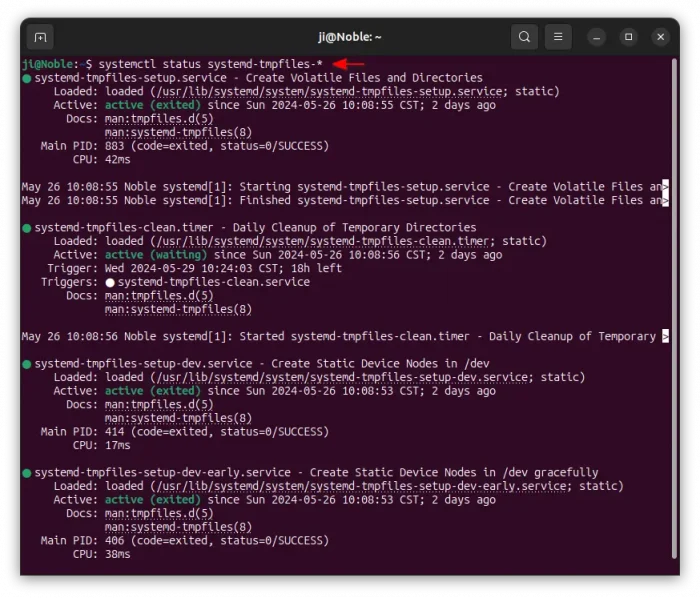Click truncation marker on 'Starting systemd-tmpfiles-setup.service' log line
The image size is (700, 598).
[665, 187]
